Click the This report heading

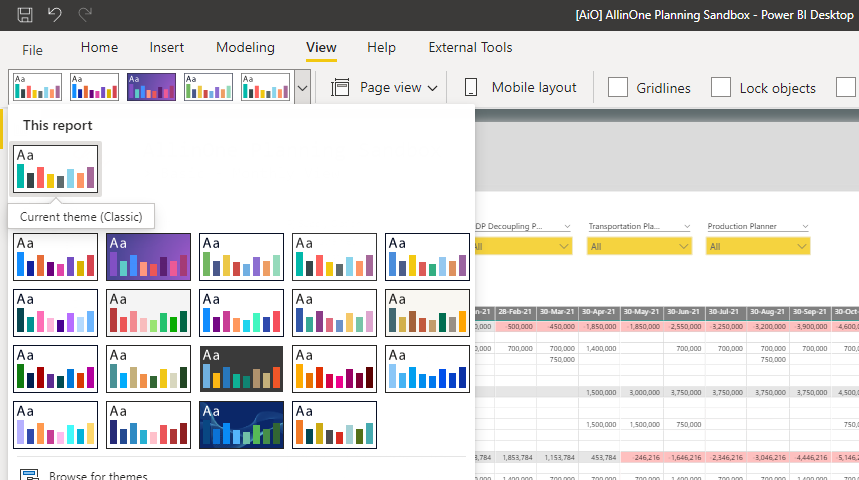[58, 125]
